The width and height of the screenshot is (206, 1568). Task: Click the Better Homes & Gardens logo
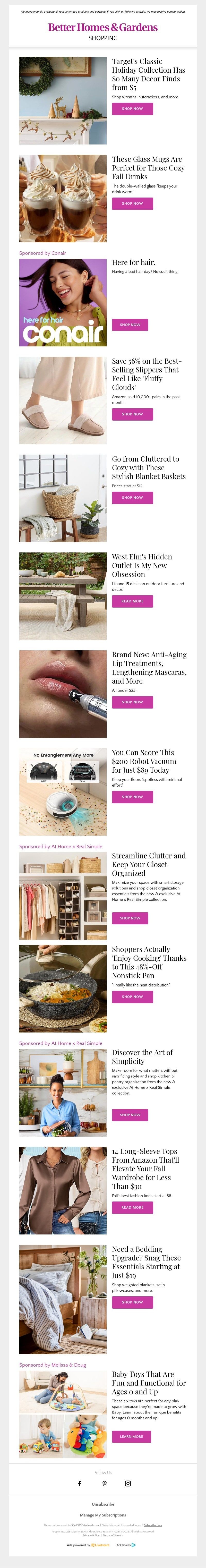103,27
